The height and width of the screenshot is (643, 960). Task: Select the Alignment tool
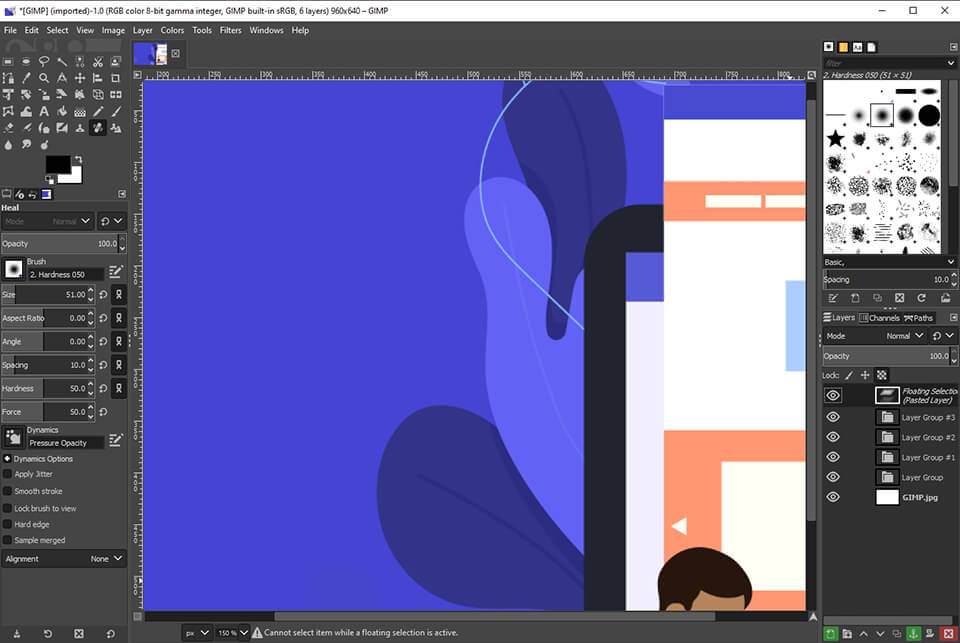[98, 78]
